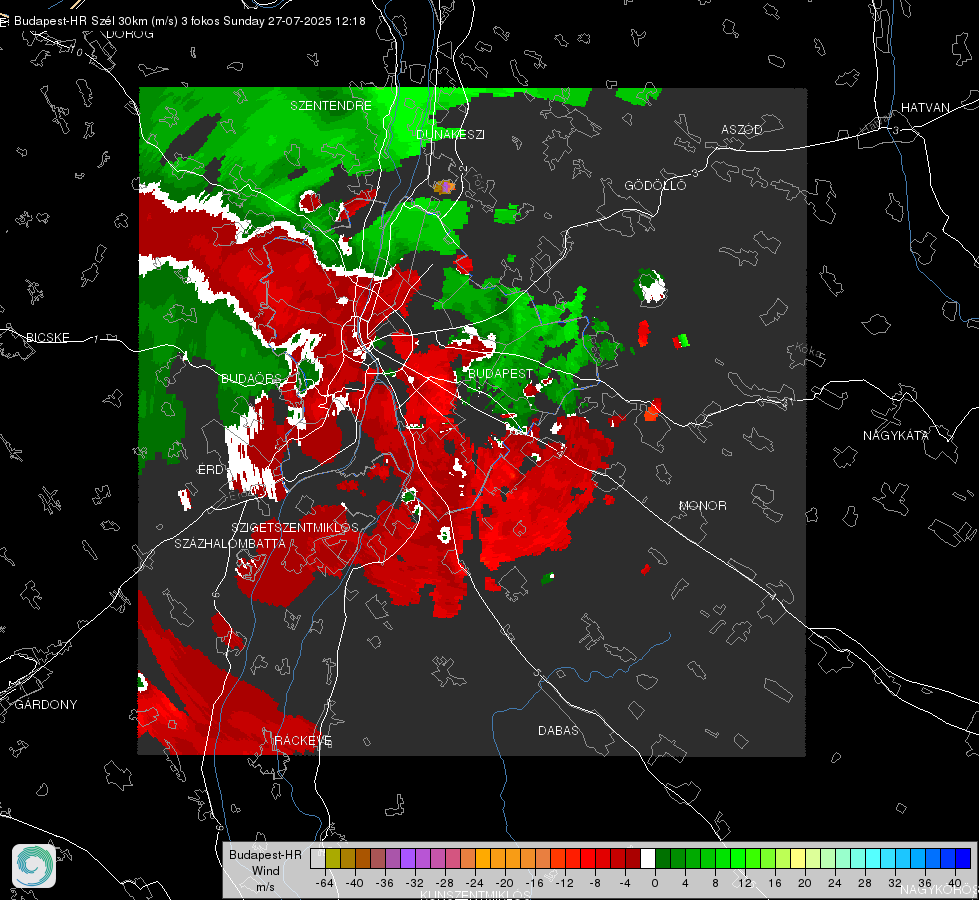979x900 pixels.
Task: Select the deep blue 40 m/s legend swatch
Action: [963, 859]
